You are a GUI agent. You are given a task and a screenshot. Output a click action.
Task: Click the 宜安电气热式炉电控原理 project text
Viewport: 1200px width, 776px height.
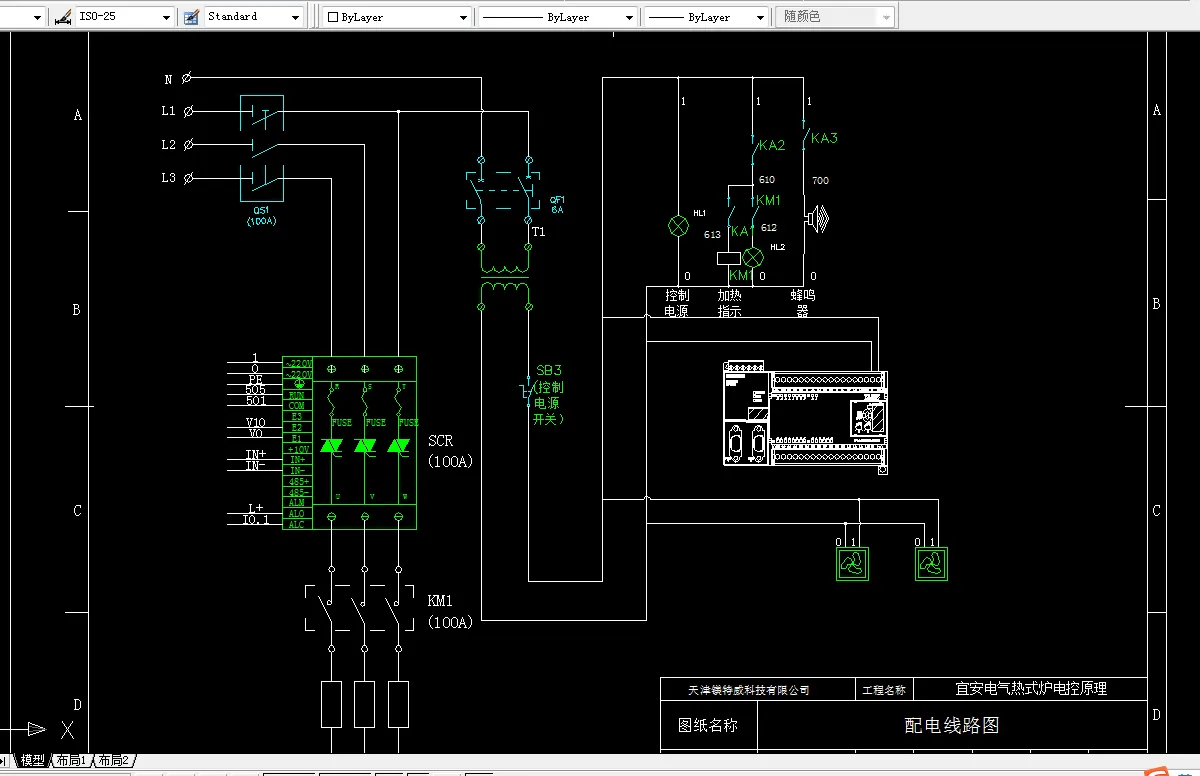coord(1031,688)
